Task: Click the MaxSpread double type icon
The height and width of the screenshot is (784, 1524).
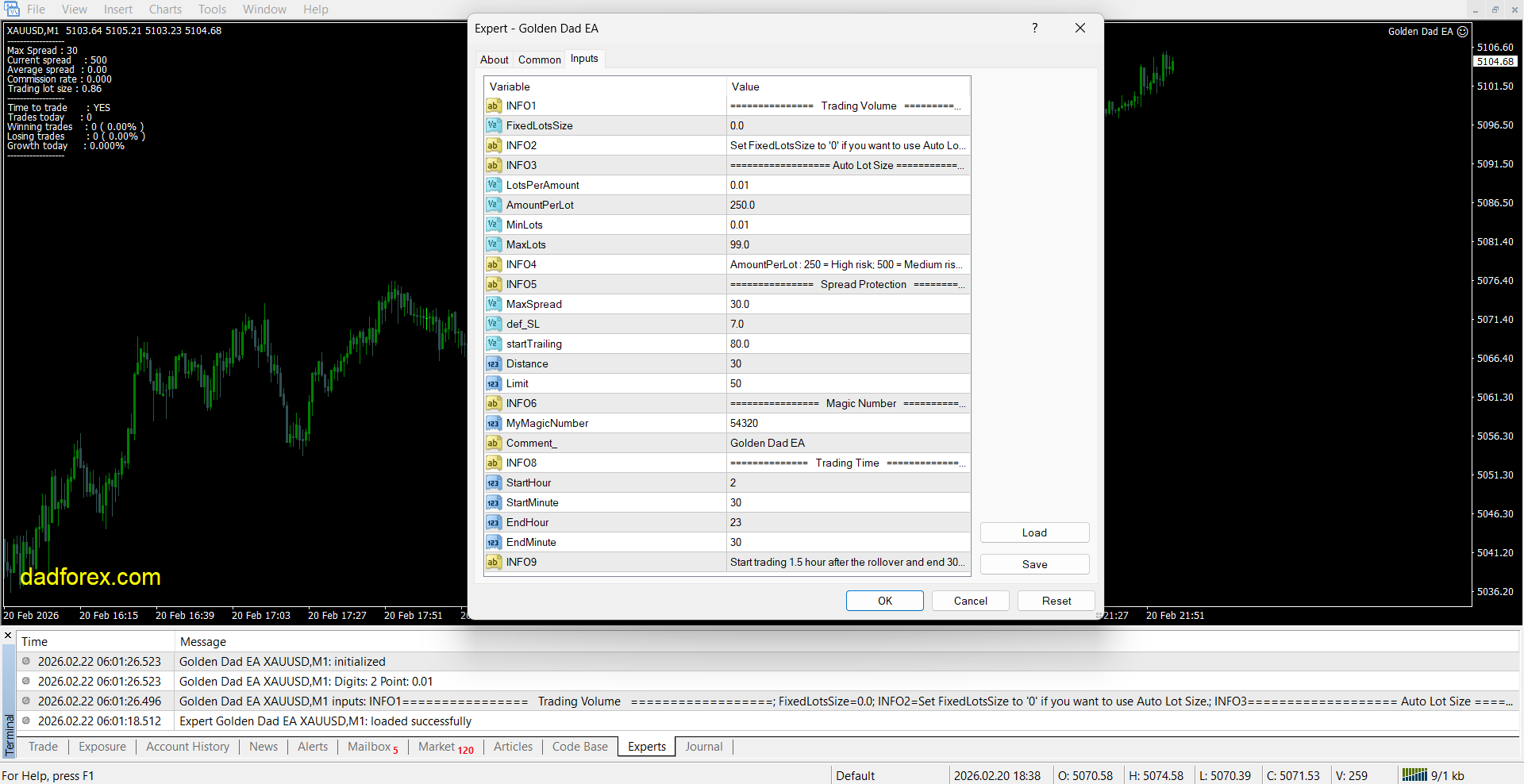Action: click(x=493, y=304)
